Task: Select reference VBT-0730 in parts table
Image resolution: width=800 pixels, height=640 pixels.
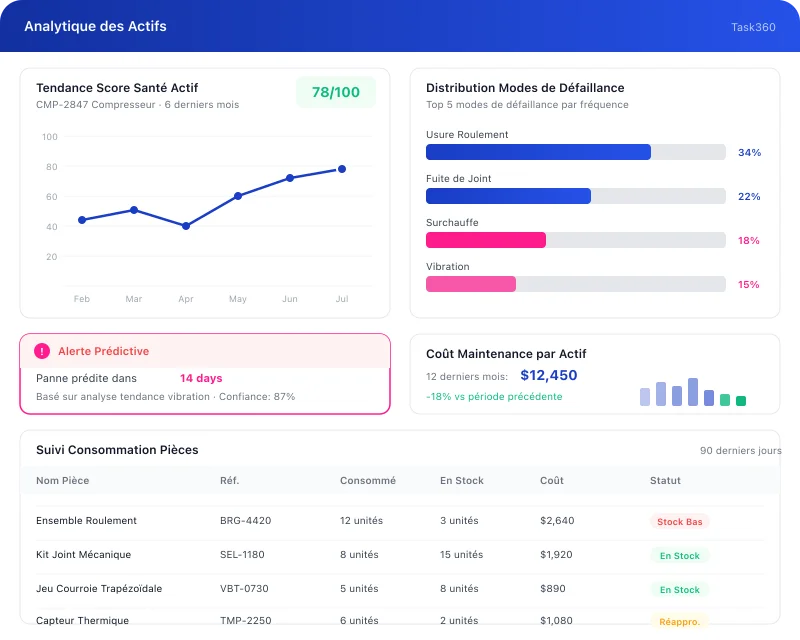Action: pos(244,589)
